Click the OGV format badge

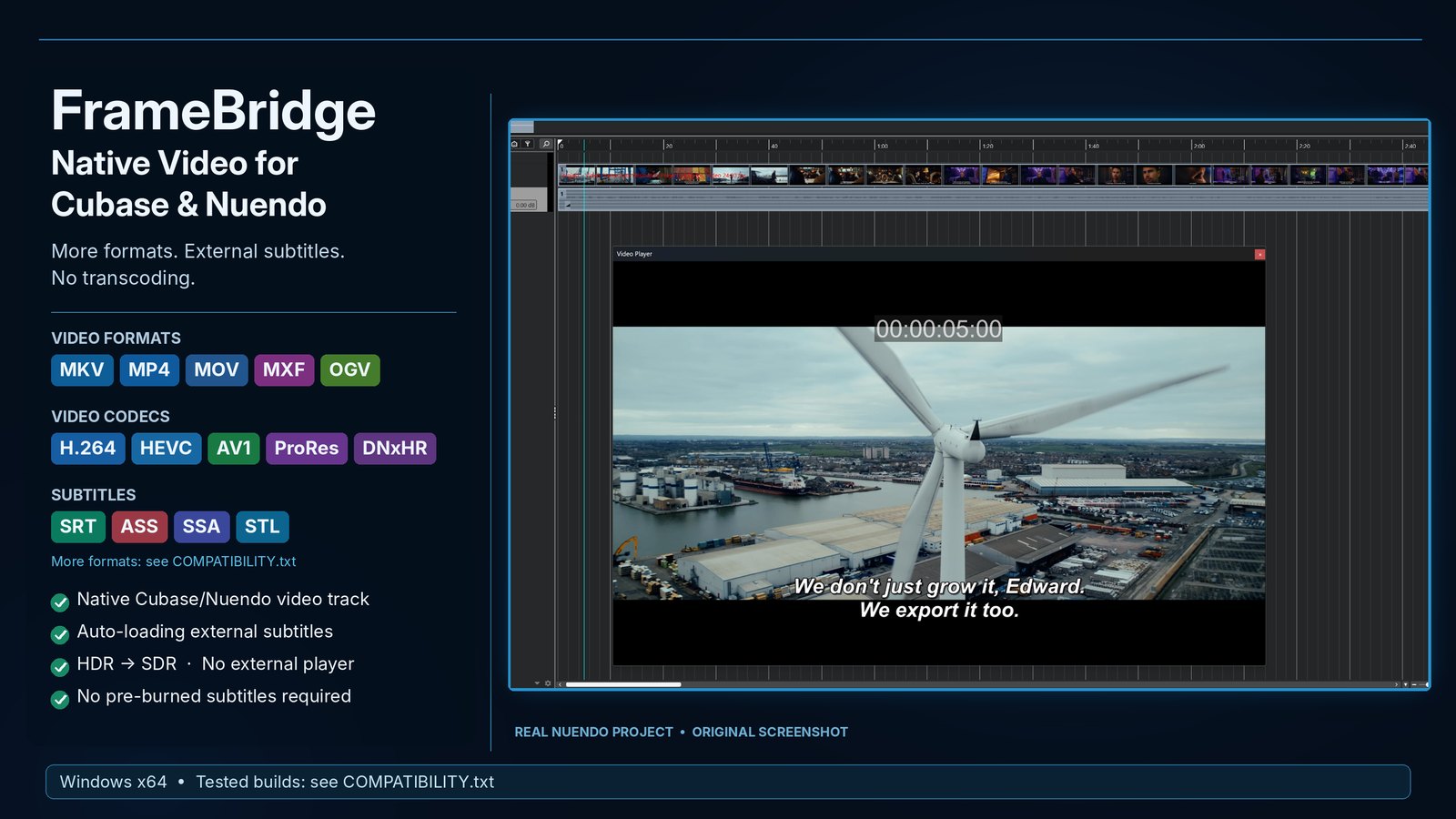pos(350,370)
